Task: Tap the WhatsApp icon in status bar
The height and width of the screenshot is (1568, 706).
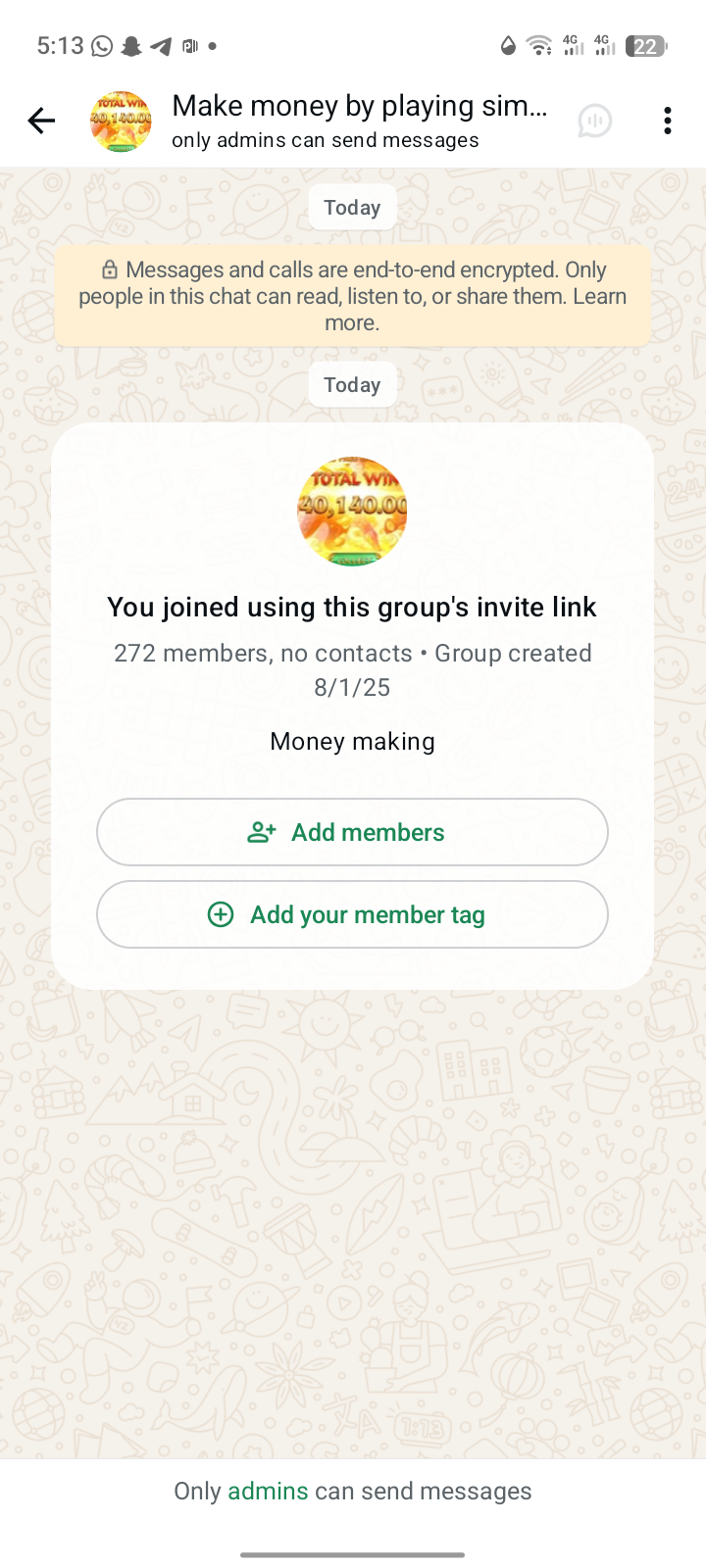Action: coord(102,46)
